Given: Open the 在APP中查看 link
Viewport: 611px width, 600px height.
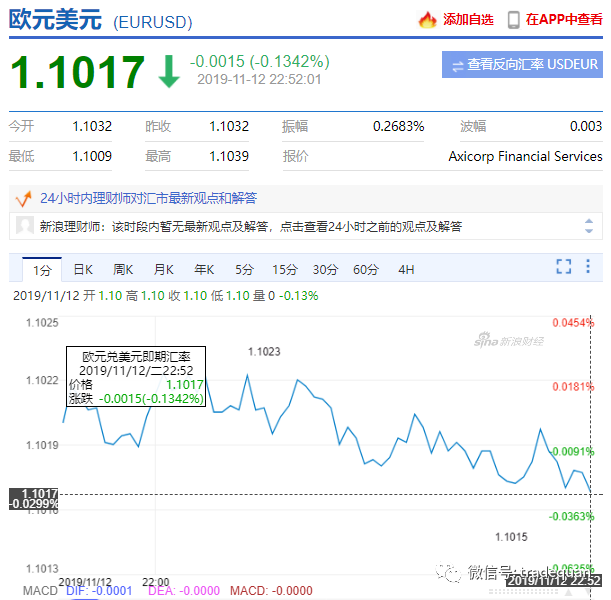Looking at the screenshot, I should (564, 19).
